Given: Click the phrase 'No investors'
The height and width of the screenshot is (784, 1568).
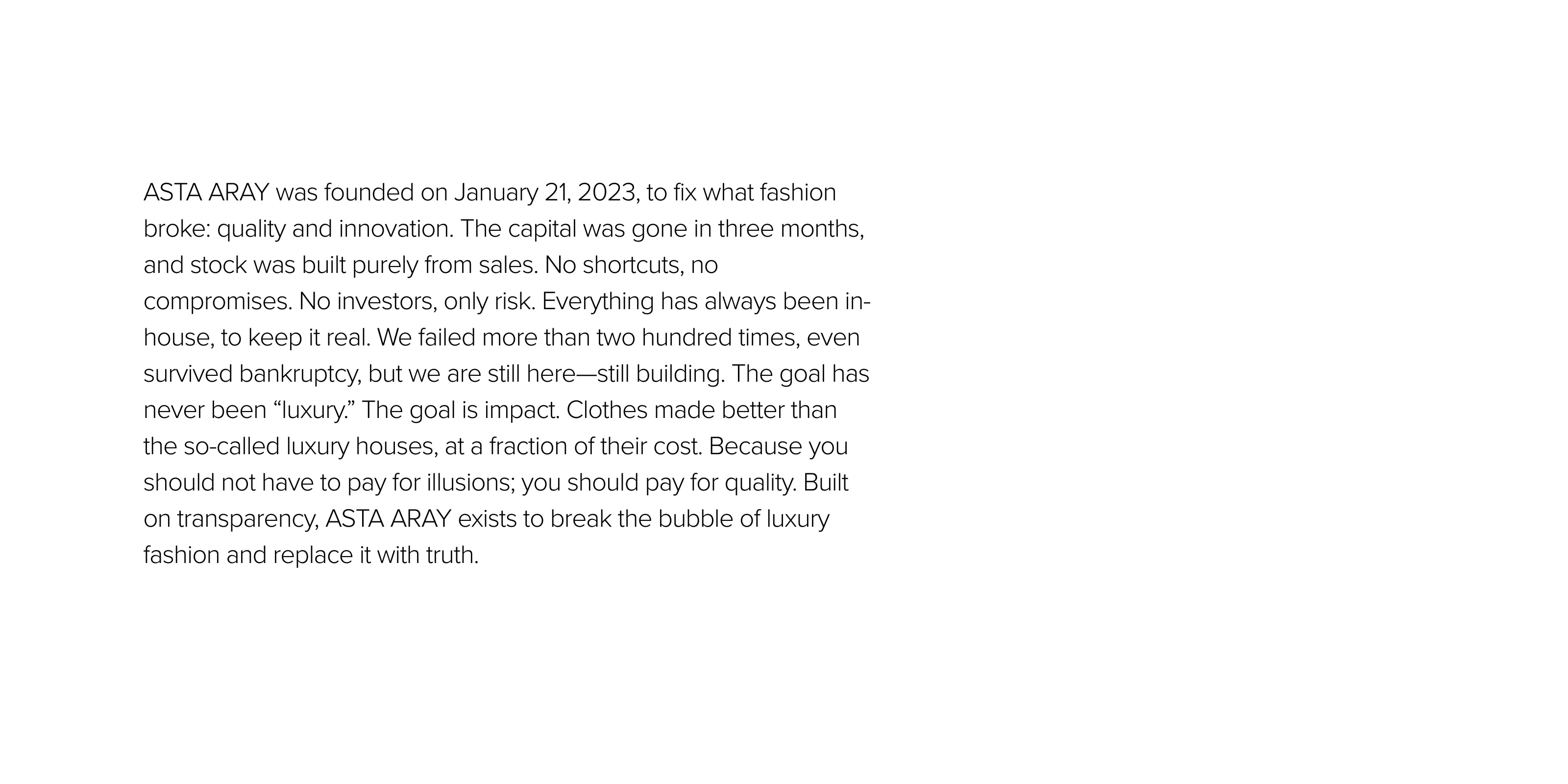Looking at the screenshot, I should click(x=367, y=302).
